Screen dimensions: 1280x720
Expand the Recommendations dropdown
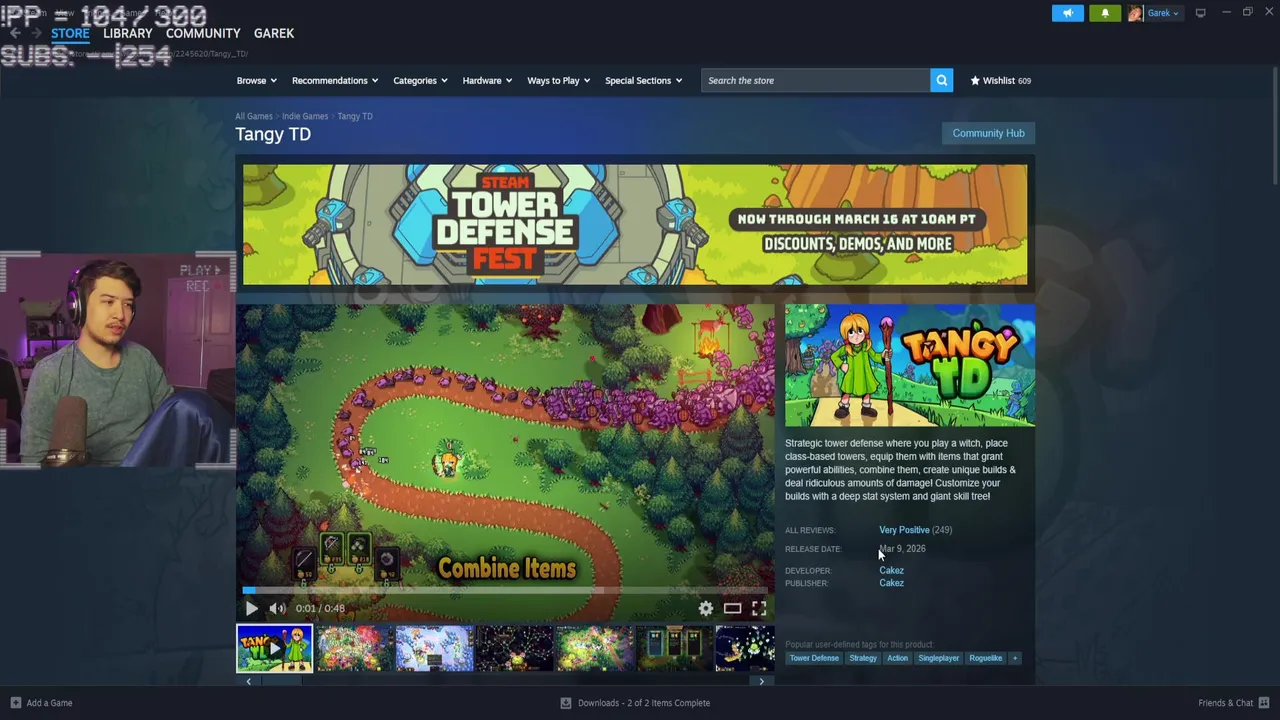(335, 80)
